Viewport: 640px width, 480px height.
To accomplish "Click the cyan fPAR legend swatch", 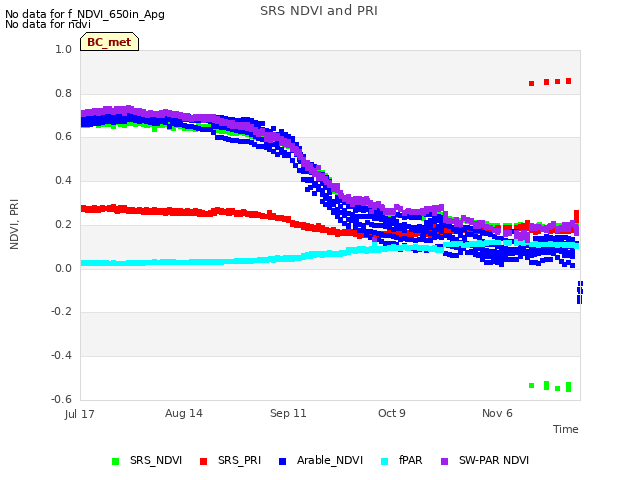I will click(384, 461).
